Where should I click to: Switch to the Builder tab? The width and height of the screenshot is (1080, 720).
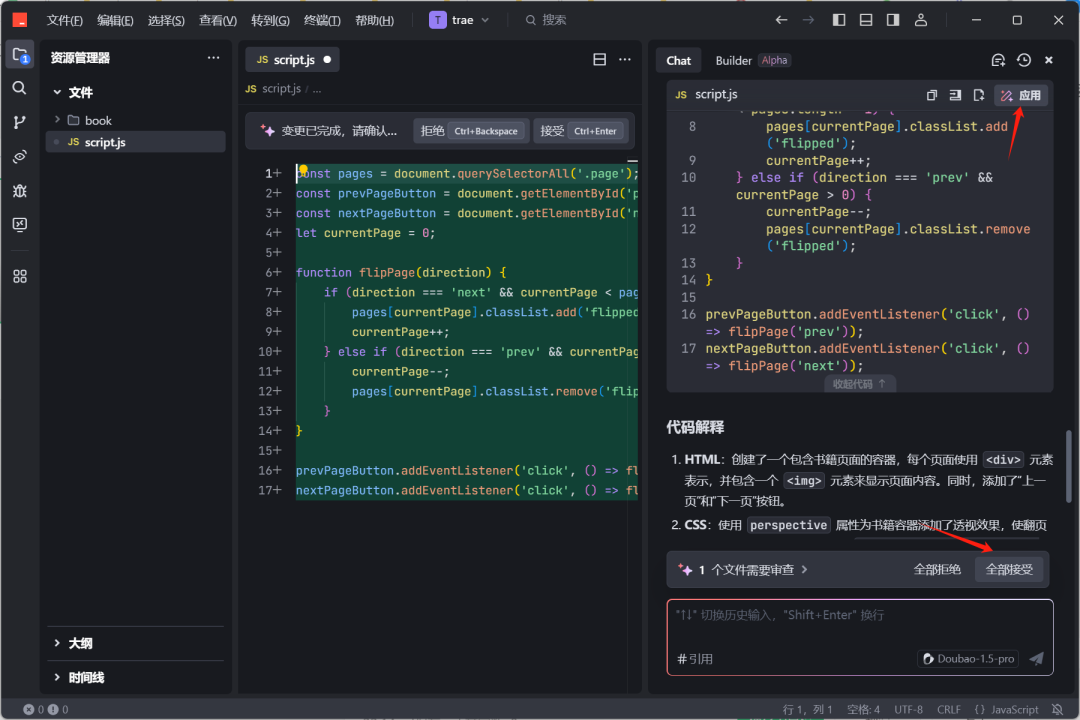pyautogui.click(x=733, y=60)
